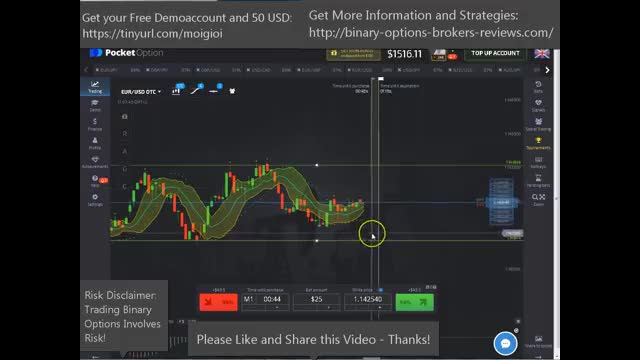Image resolution: width=640 pixels, height=360 pixels.
Task: Open the Settings gear in left sidebar
Action: point(95,200)
